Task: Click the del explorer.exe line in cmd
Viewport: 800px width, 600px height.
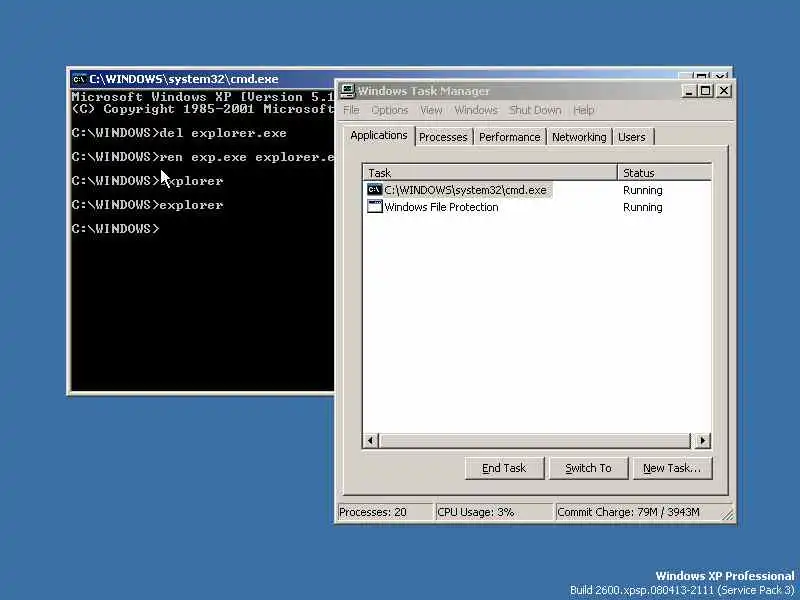Action: tap(179, 133)
